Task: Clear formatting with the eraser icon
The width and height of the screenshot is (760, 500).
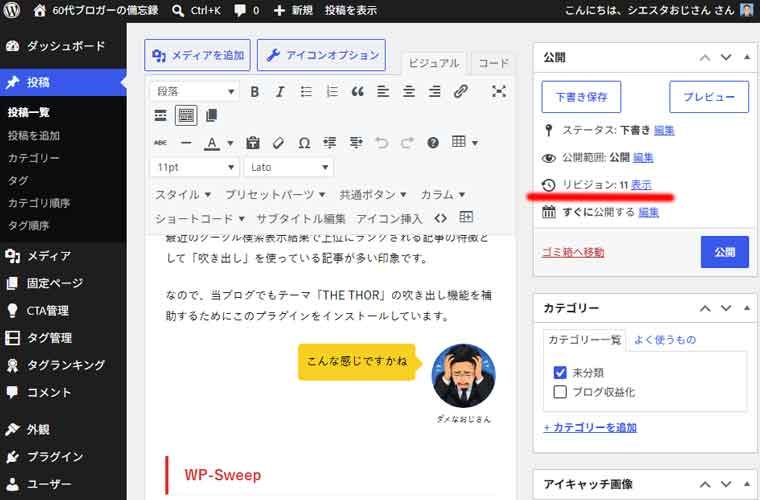Action: tap(278, 142)
